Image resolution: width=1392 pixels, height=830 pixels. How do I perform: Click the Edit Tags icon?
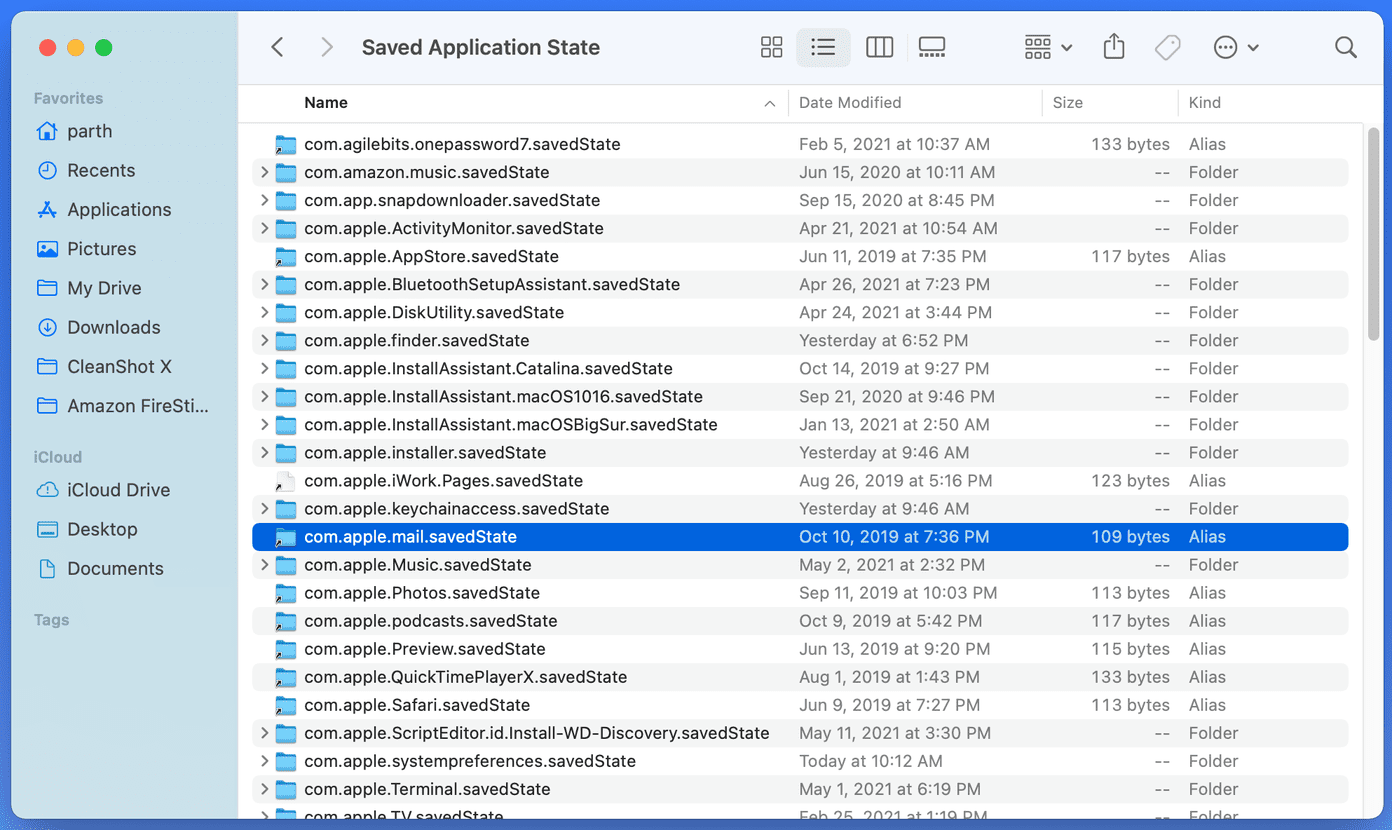click(1168, 47)
